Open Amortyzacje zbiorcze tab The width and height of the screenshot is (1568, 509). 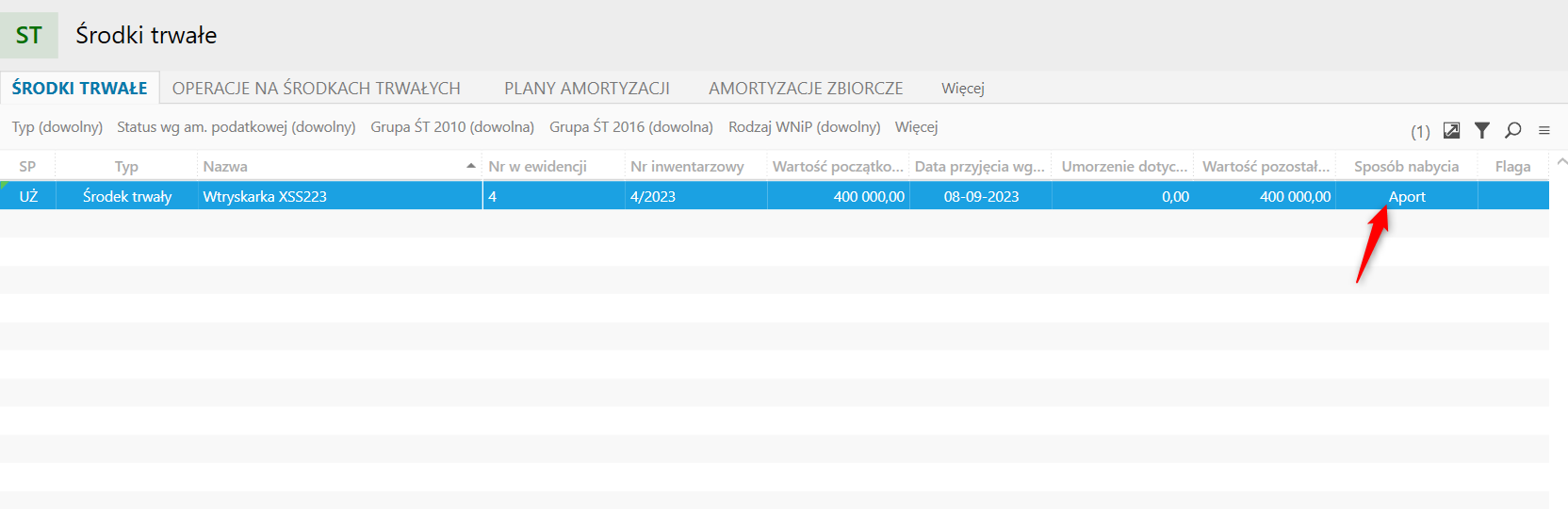point(806,88)
